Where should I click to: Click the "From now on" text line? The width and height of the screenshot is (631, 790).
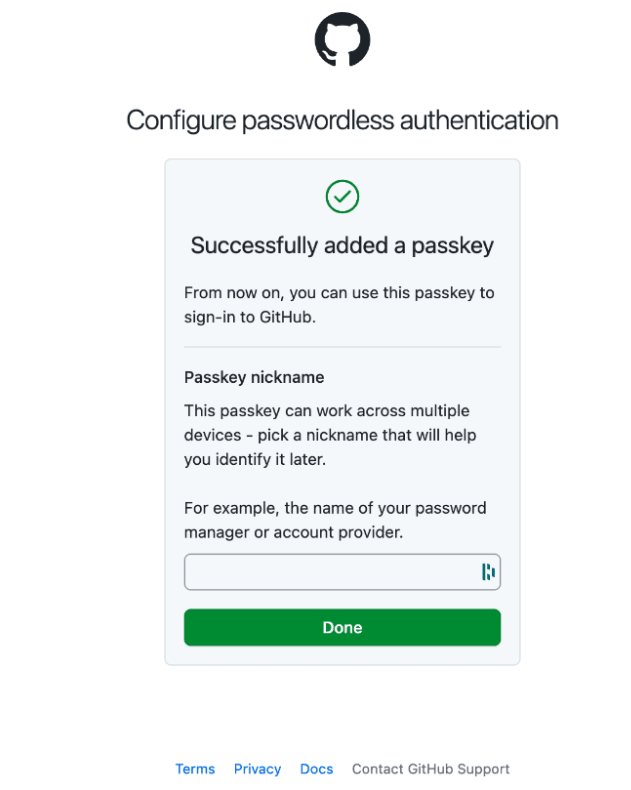339,293
